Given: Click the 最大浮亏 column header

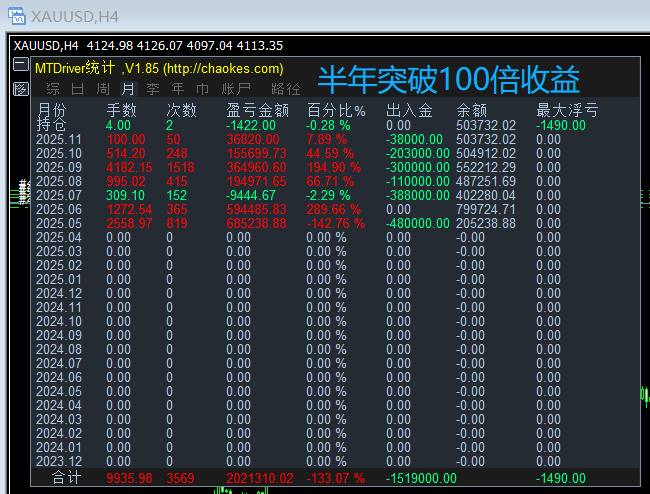Looking at the screenshot, I should pos(567,111).
